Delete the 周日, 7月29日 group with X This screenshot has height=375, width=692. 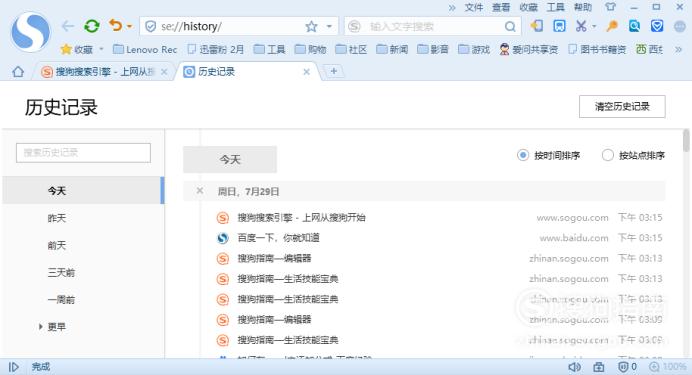tap(200, 191)
